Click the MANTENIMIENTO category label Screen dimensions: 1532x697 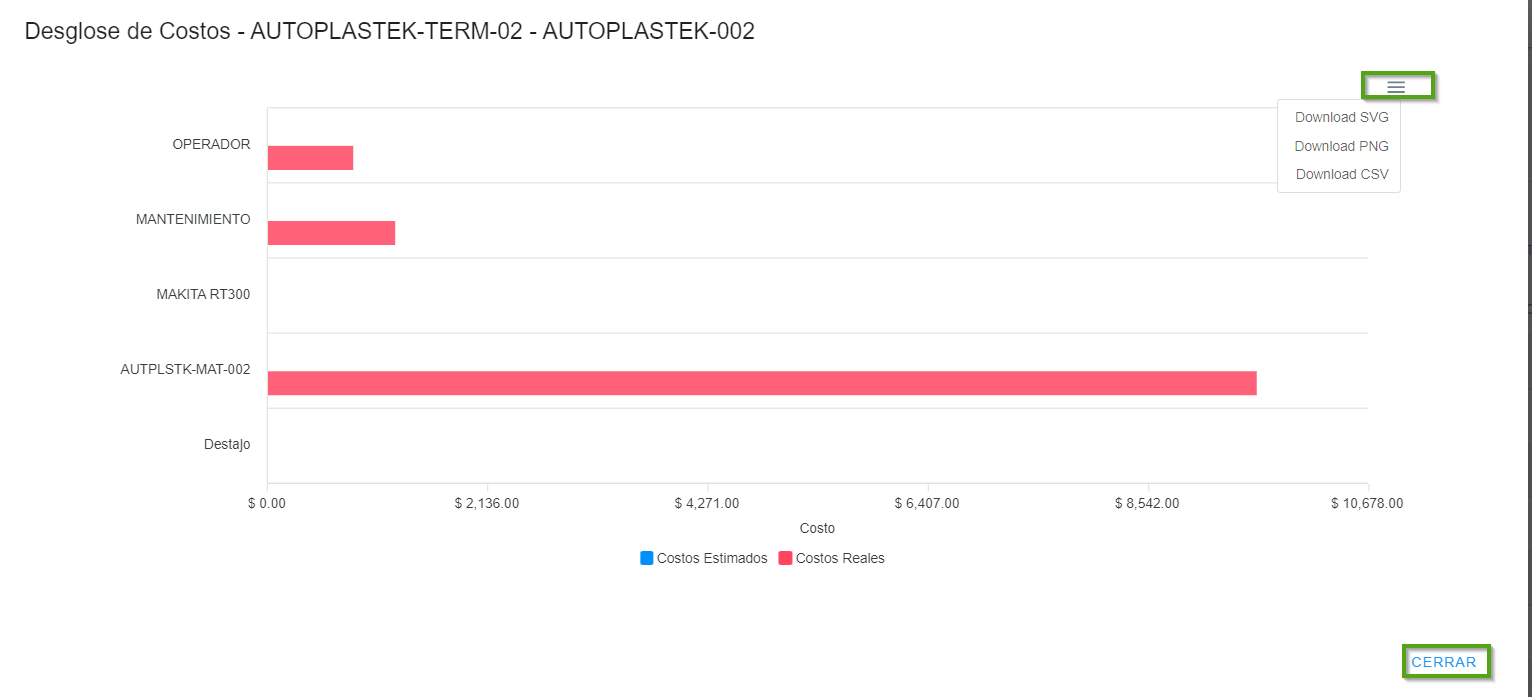193,219
